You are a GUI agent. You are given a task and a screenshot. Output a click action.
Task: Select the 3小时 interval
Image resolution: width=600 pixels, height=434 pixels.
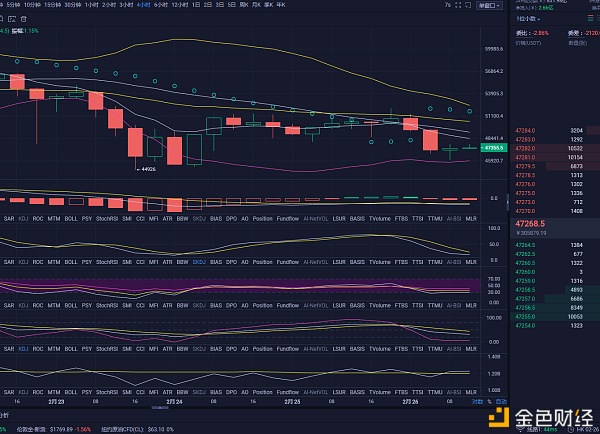(126, 5)
